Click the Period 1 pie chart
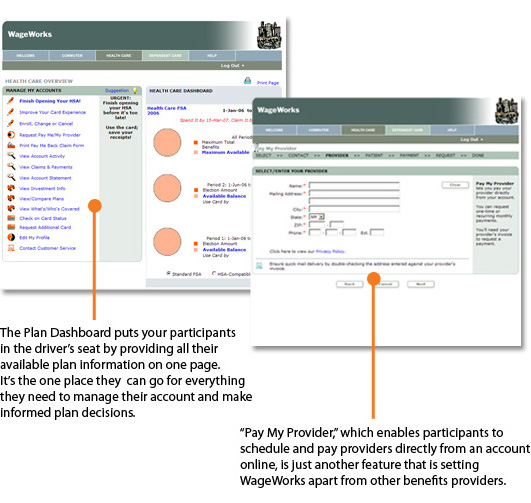The width and height of the screenshot is (531, 503). click(x=167, y=242)
